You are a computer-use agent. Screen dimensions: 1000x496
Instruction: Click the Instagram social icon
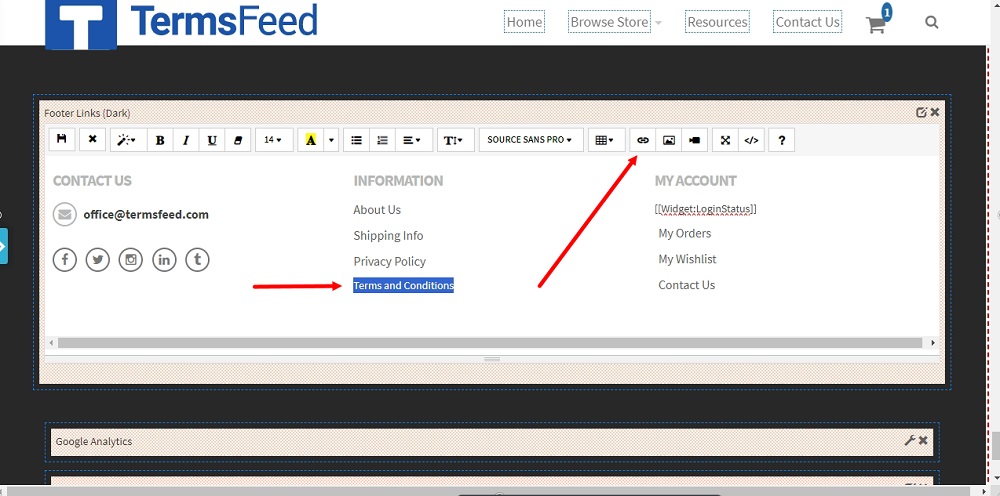tap(131, 259)
